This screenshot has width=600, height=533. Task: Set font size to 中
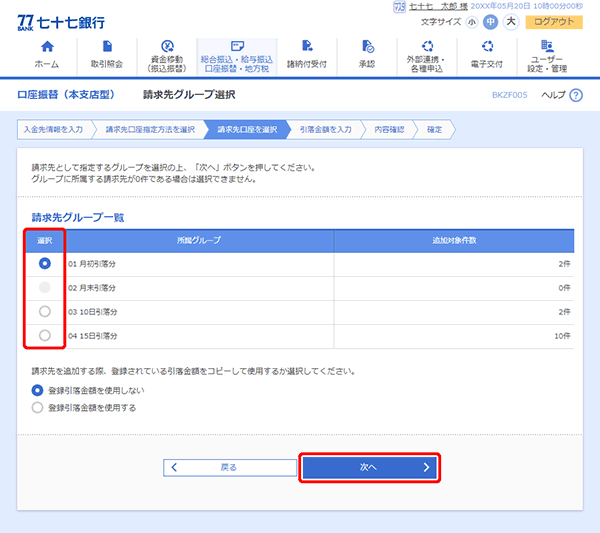(x=490, y=22)
